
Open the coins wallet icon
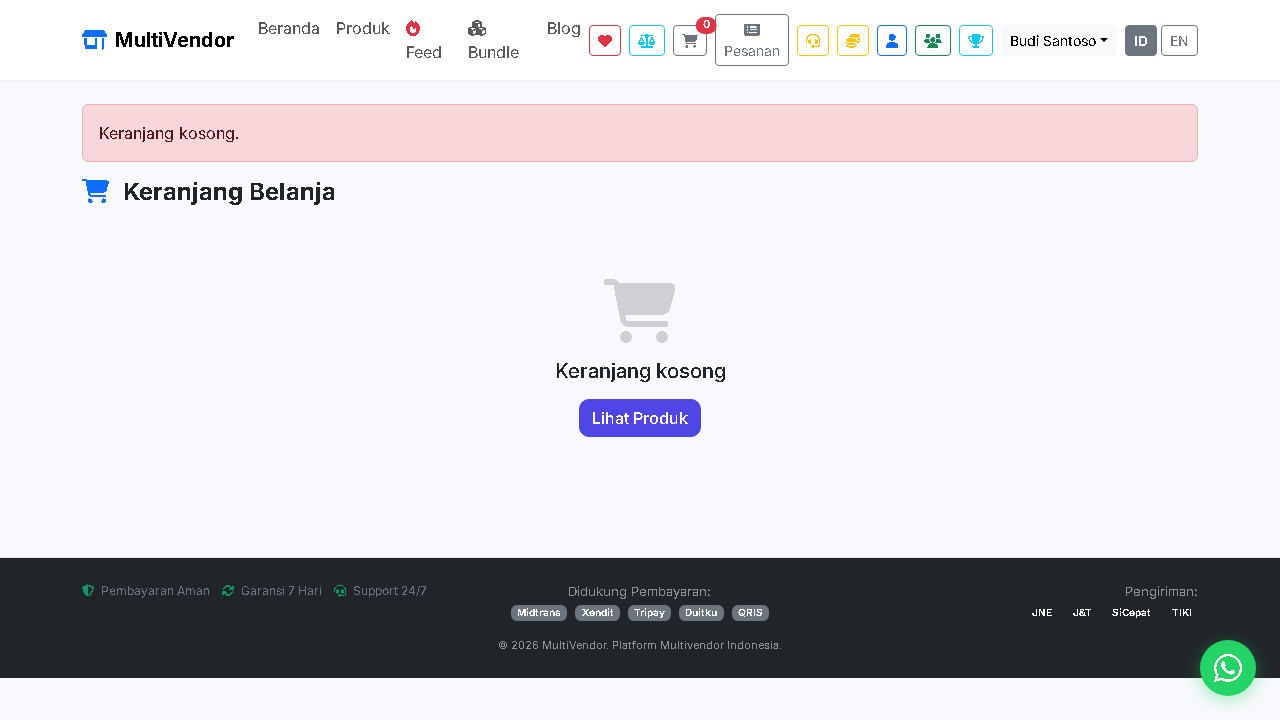(853, 41)
